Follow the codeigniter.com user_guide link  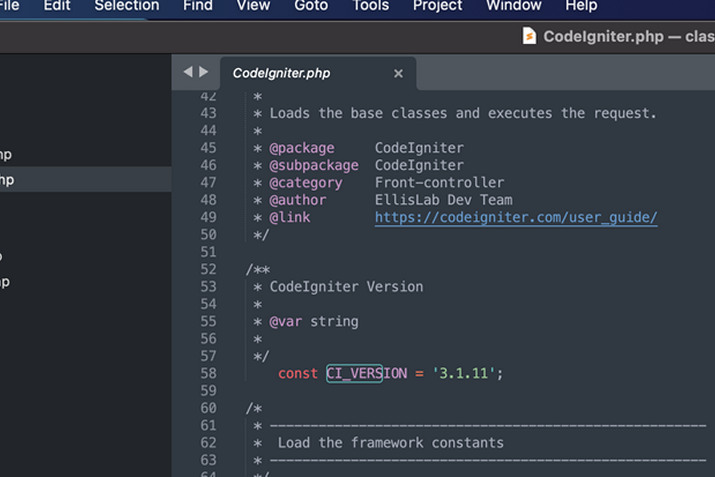[x=516, y=217]
